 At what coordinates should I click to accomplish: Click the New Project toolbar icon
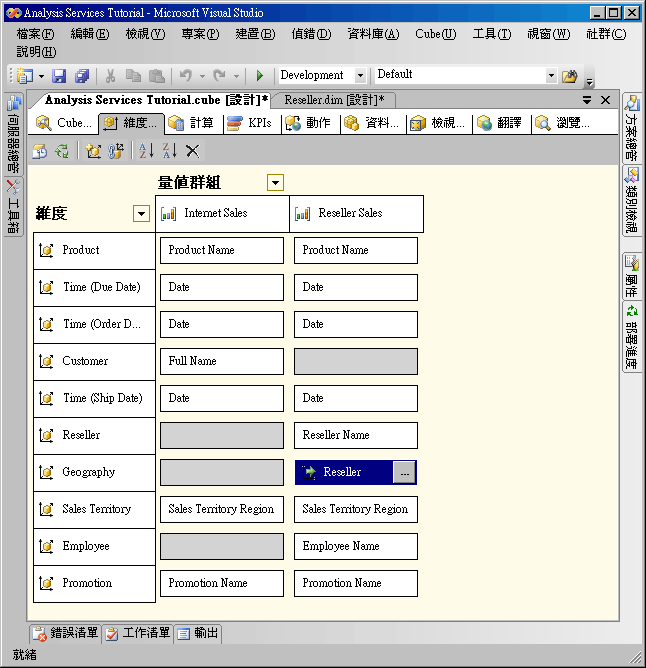click(25, 76)
